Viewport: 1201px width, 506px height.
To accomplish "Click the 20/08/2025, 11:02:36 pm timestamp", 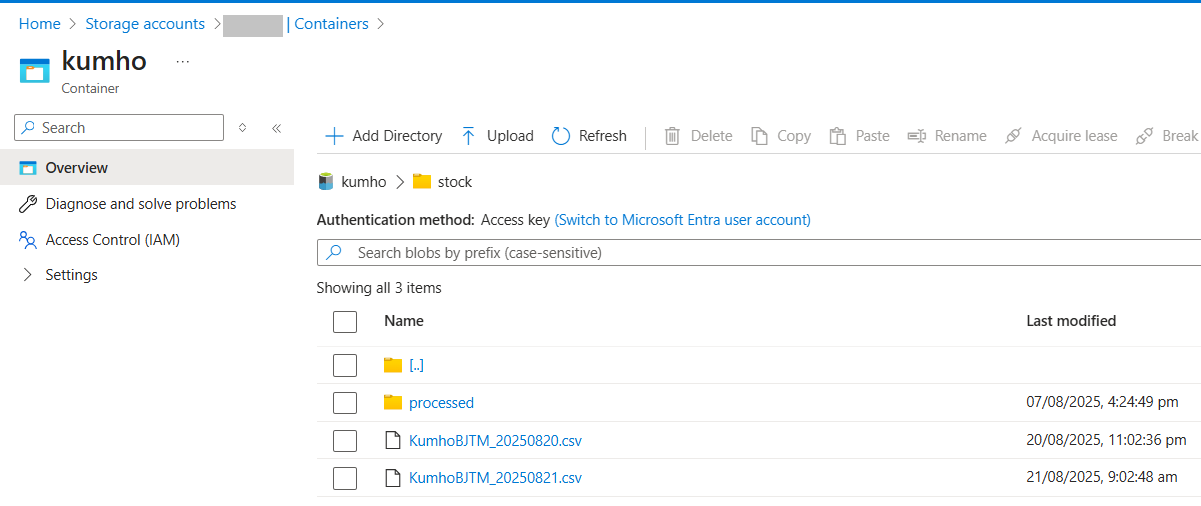I will [x=1107, y=440].
